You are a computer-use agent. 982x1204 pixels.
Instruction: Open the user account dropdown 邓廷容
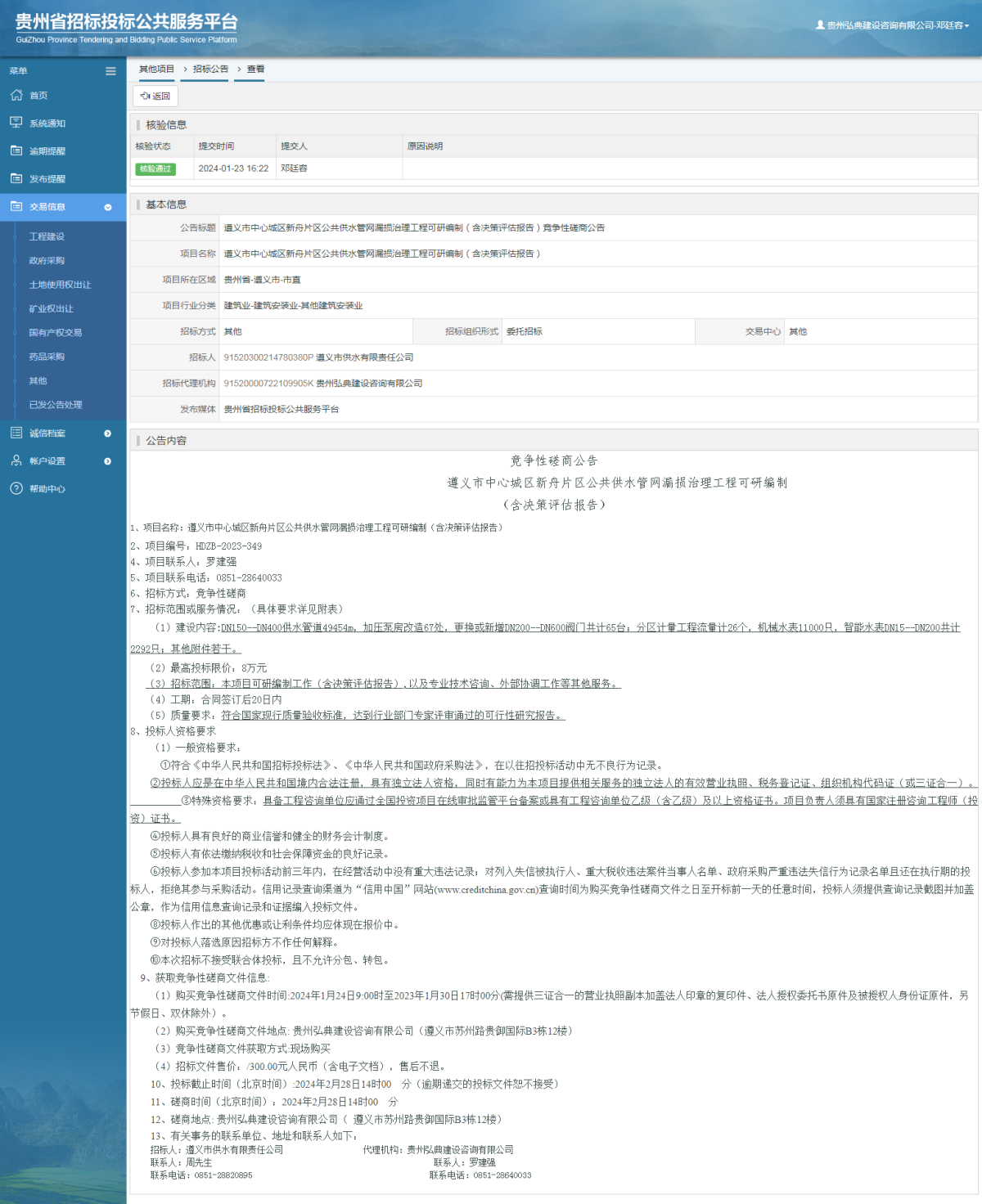click(893, 25)
